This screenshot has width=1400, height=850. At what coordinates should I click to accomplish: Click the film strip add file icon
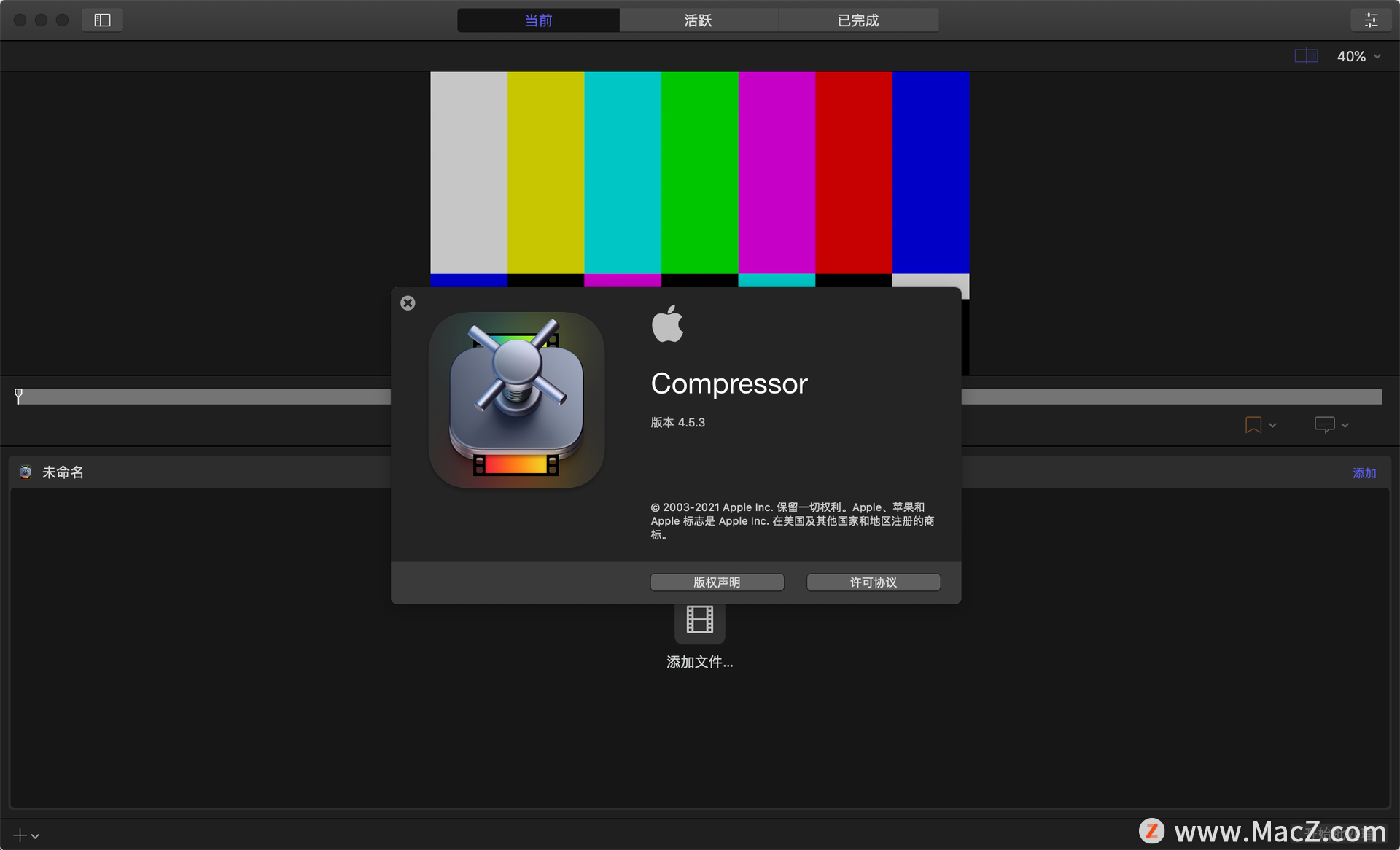(699, 620)
